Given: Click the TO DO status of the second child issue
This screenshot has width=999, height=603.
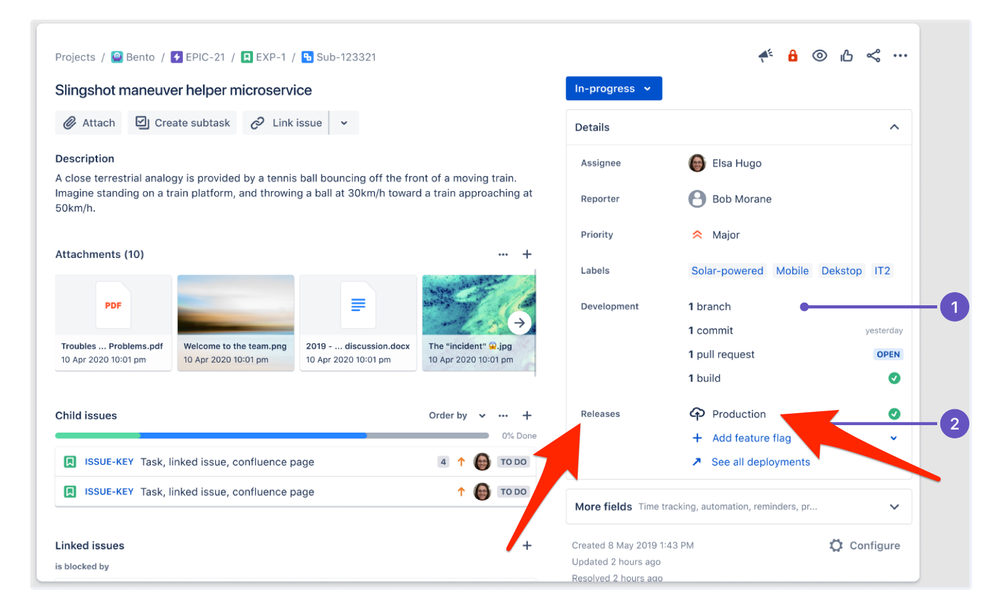Looking at the screenshot, I should 514,491.
